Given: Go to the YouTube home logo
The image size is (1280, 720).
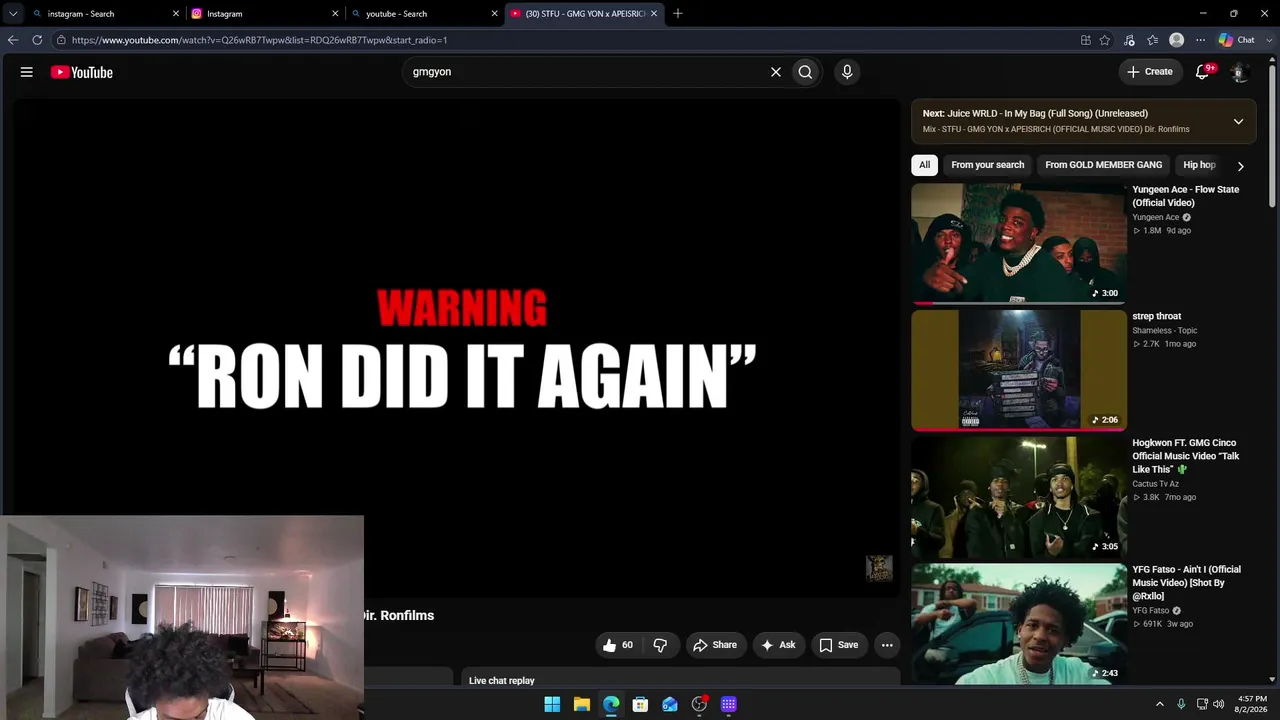Looking at the screenshot, I should [x=82, y=72].
